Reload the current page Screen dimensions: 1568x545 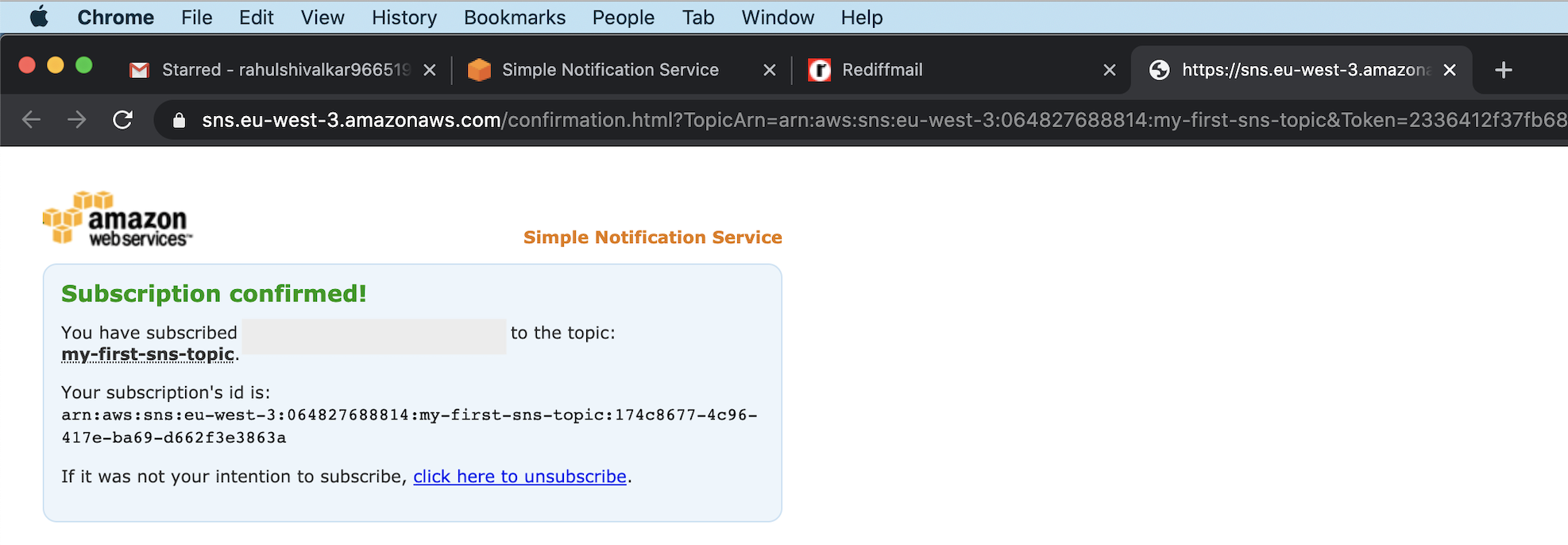tap(122, 120)
